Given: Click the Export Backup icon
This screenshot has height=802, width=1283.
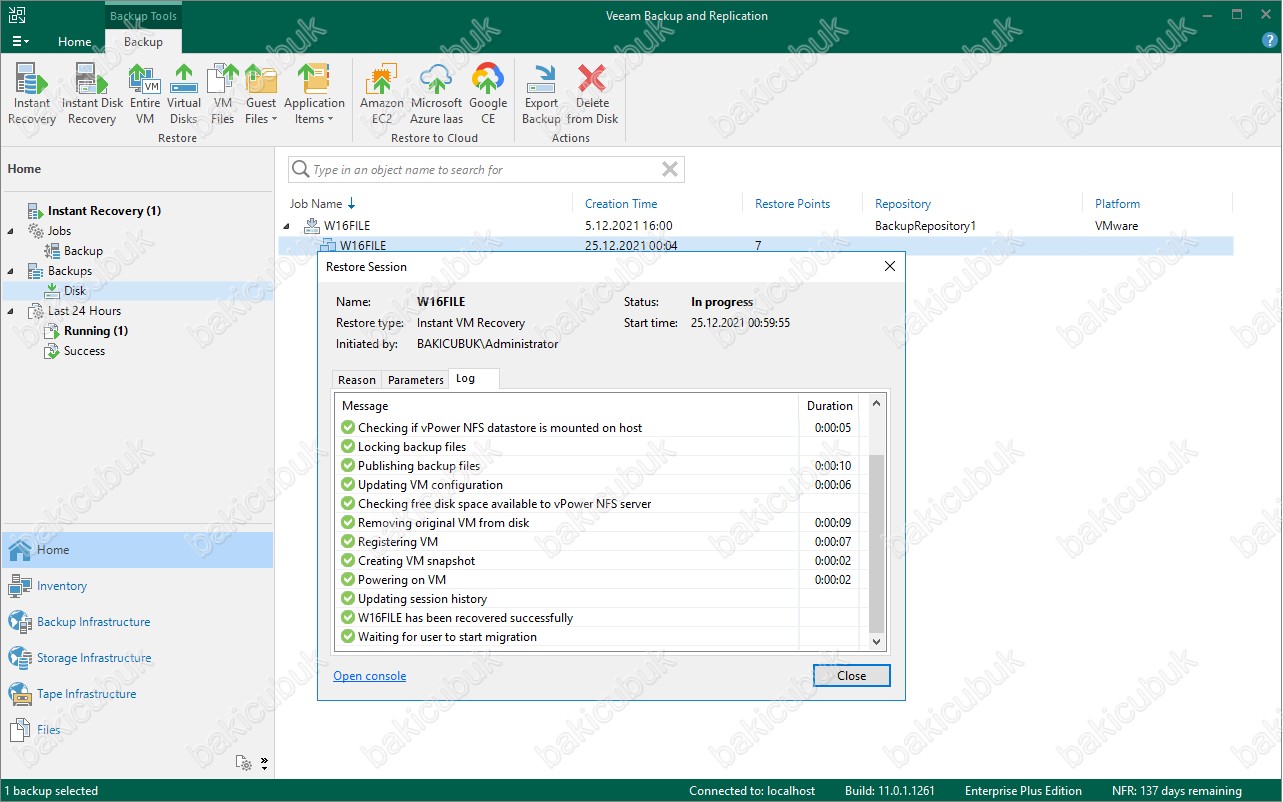Looking at the screenshot, I should point(541,94).
